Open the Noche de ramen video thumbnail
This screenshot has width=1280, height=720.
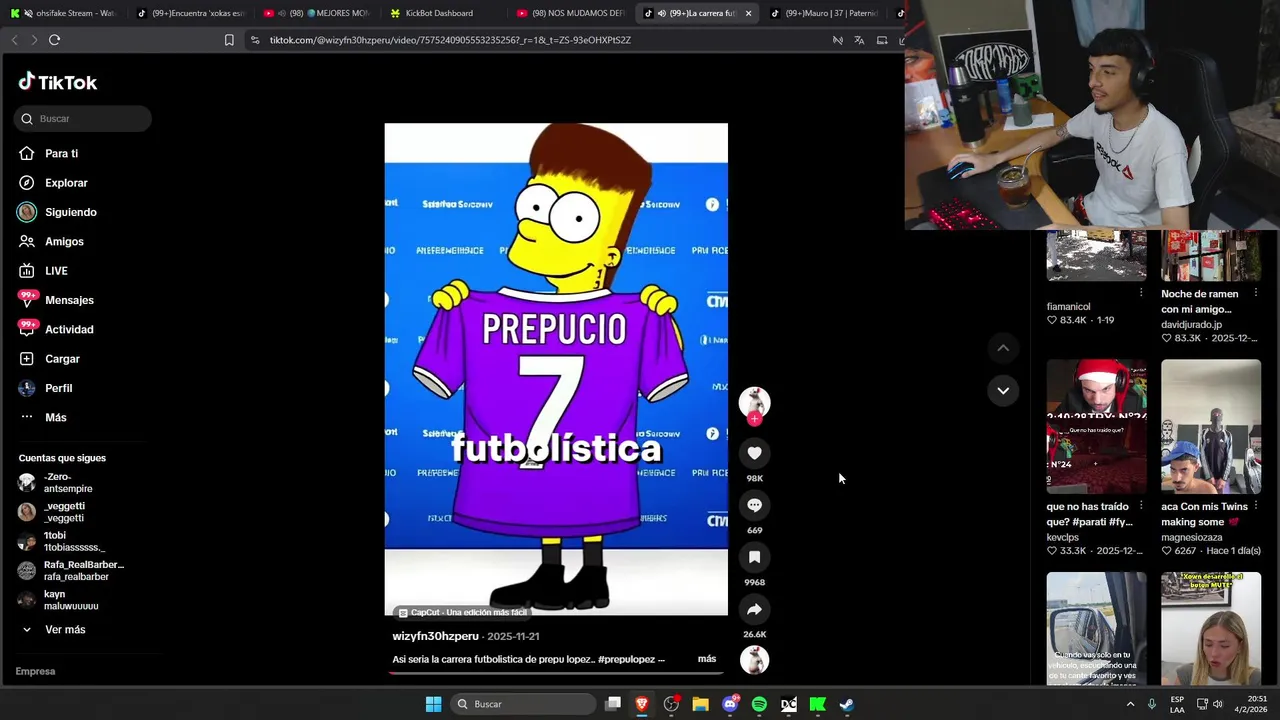pyautogui.click(x=1211, y=255)
